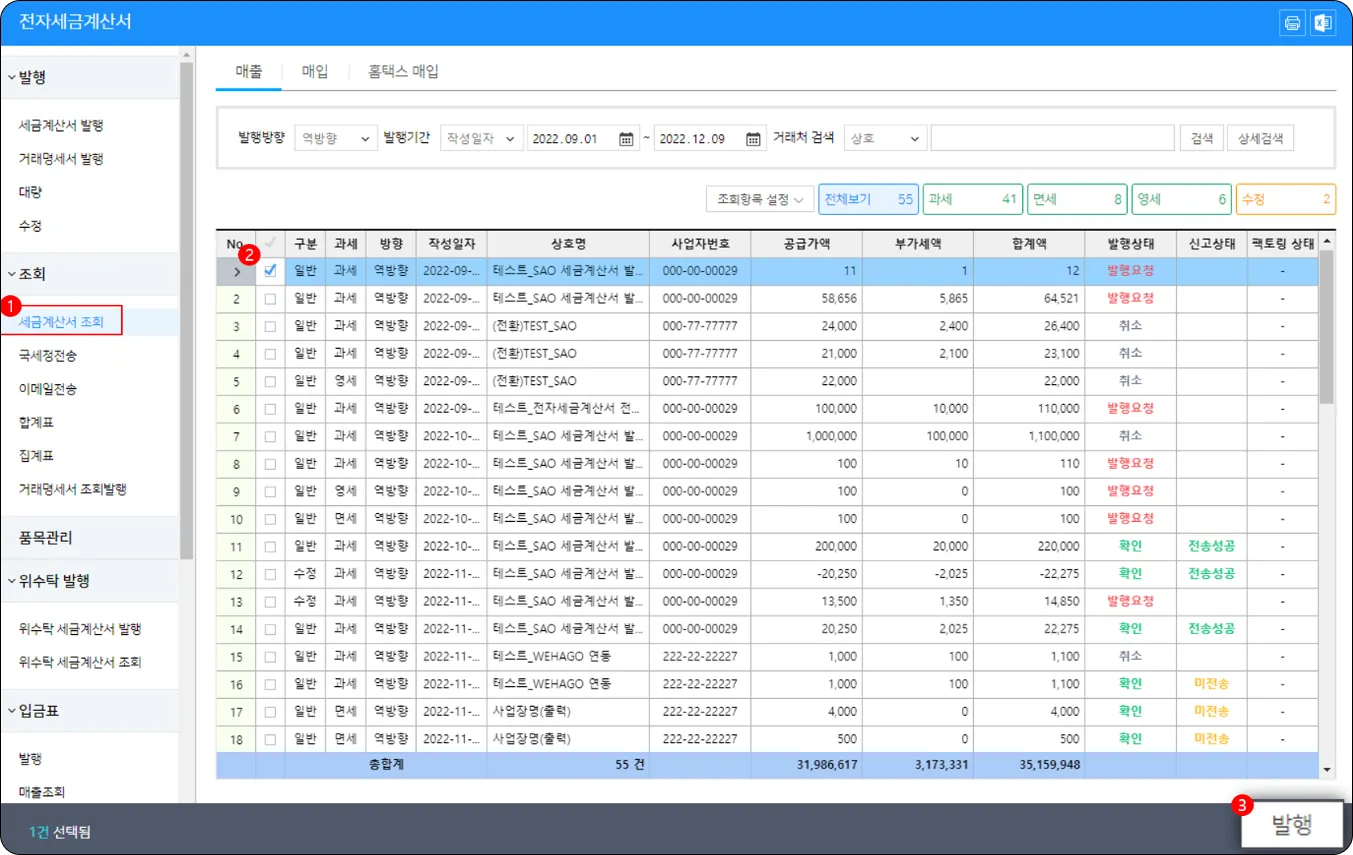This screenshot has width=1353, height=855.
Task: Click the row 1 arrow indicator
Action: click(236, 271)
